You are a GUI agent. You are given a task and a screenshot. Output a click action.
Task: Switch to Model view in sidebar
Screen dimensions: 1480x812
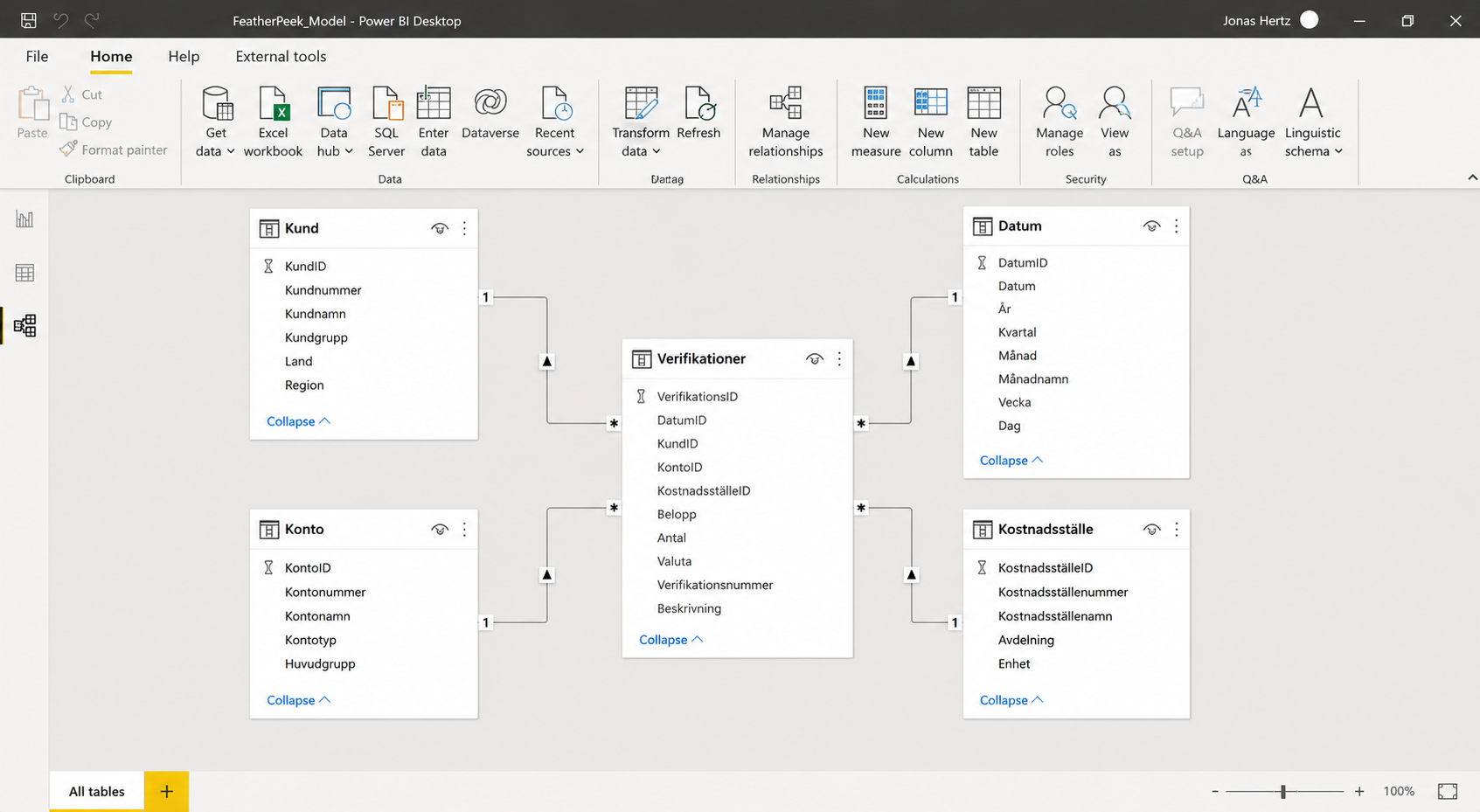coord(24,326)
